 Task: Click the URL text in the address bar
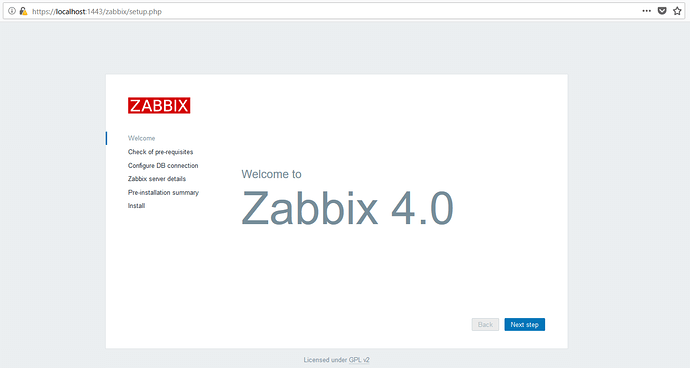pyautogui.click(x=97, y=11)
